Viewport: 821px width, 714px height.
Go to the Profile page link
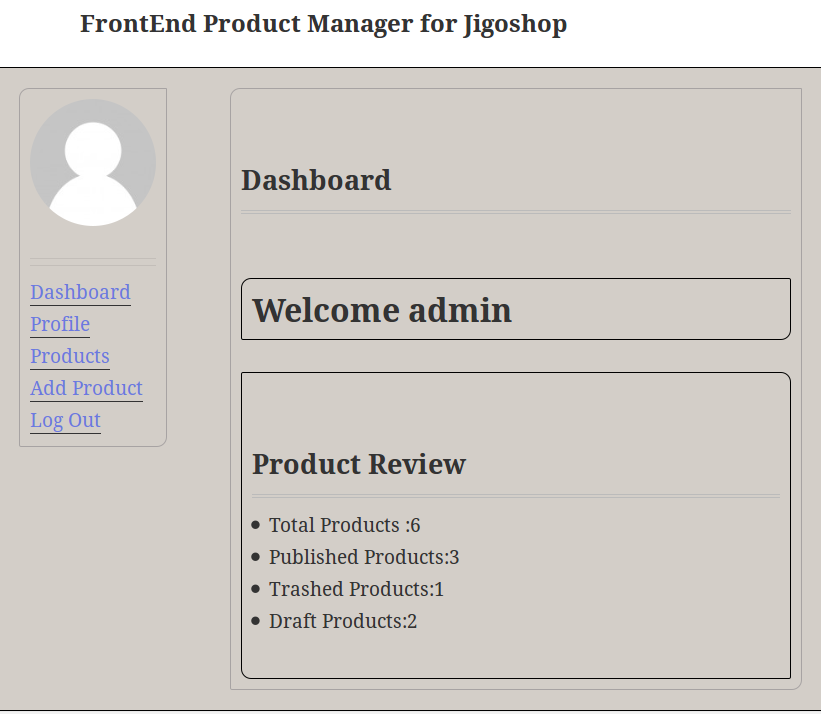coord(60,324)
